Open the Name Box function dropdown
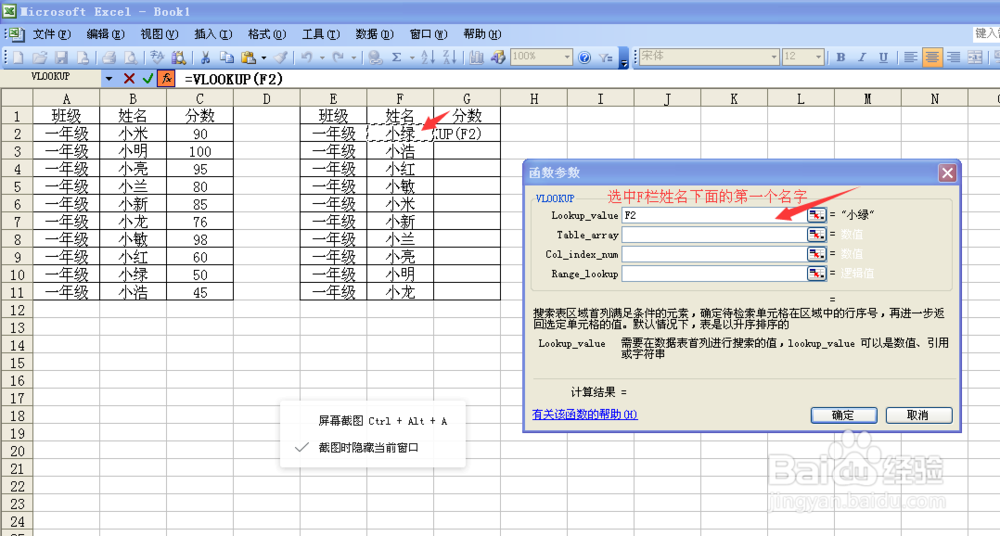This screenshot has height=536, width=1000. click(108, 78)
